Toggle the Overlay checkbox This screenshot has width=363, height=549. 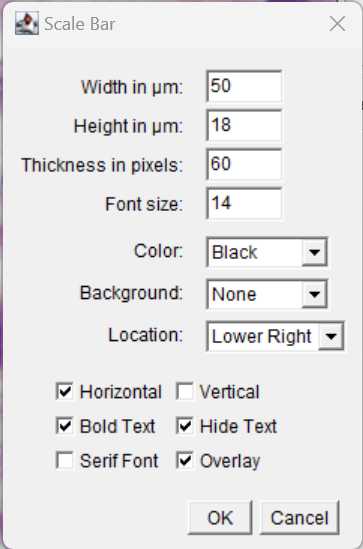click(x=184, y=460)
